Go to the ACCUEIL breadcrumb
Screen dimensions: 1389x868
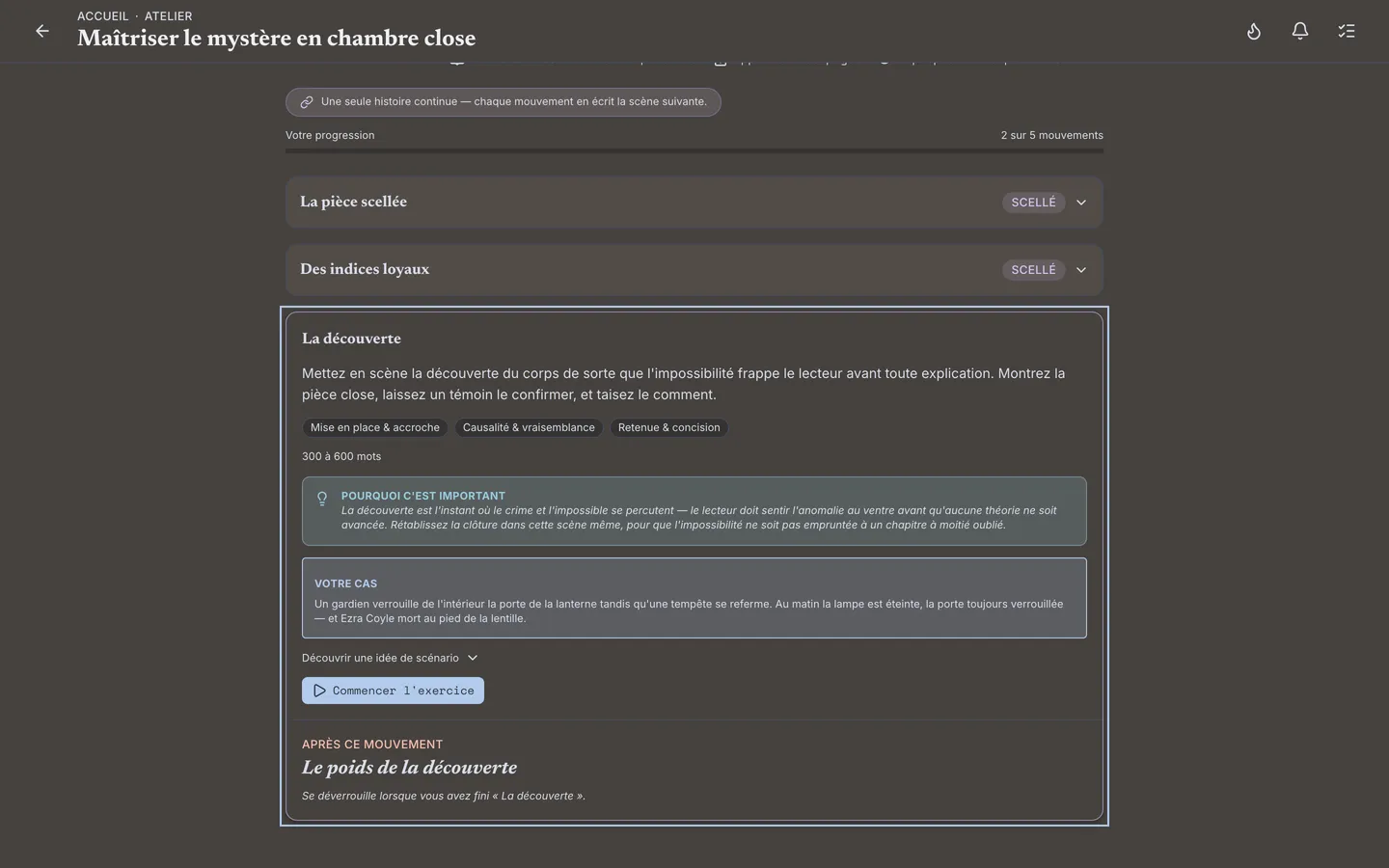(103, 16)
